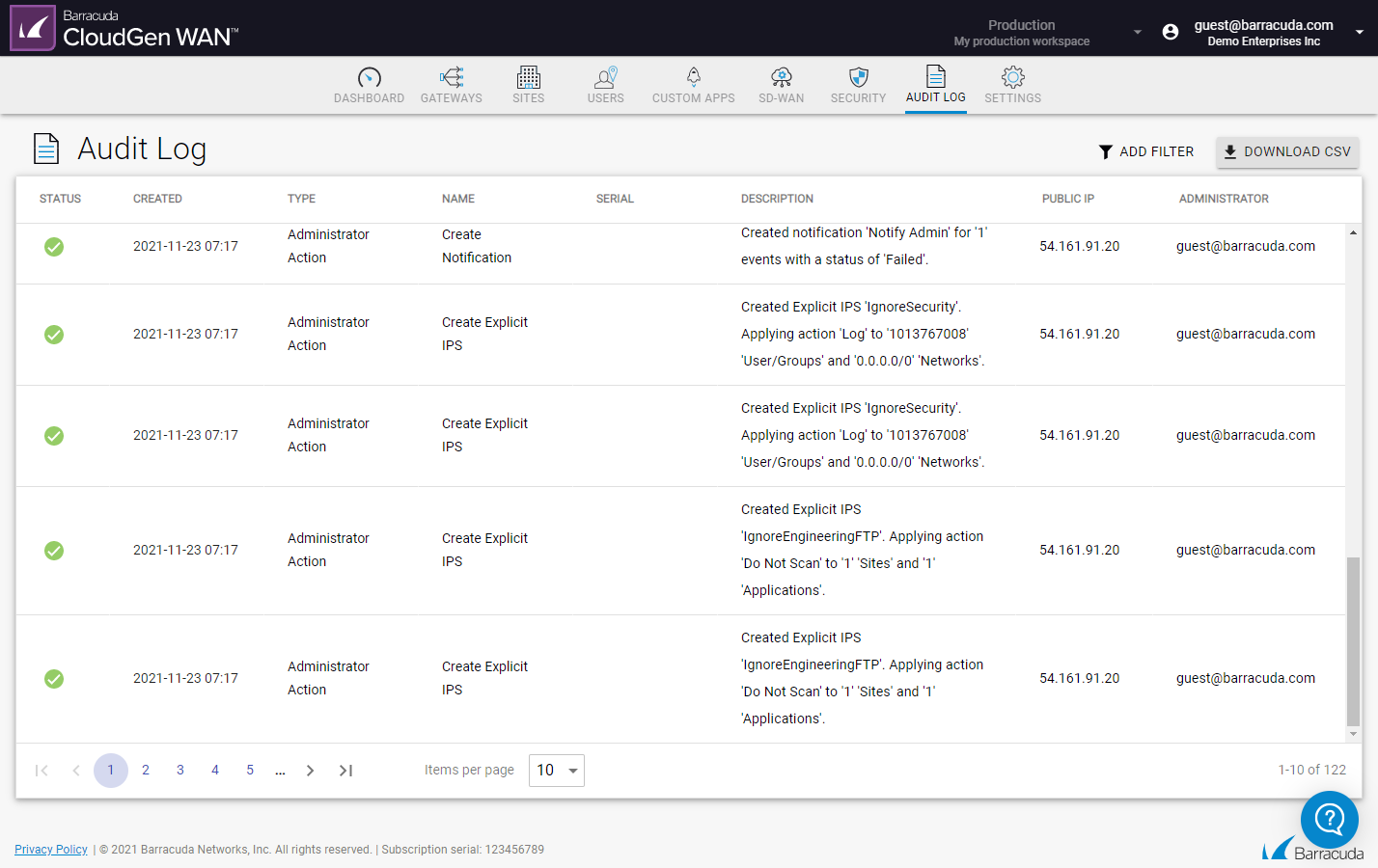Select page 3 in pagination
The width and height of the screenshot is (1378, 868).
click(x=180, y=771)
